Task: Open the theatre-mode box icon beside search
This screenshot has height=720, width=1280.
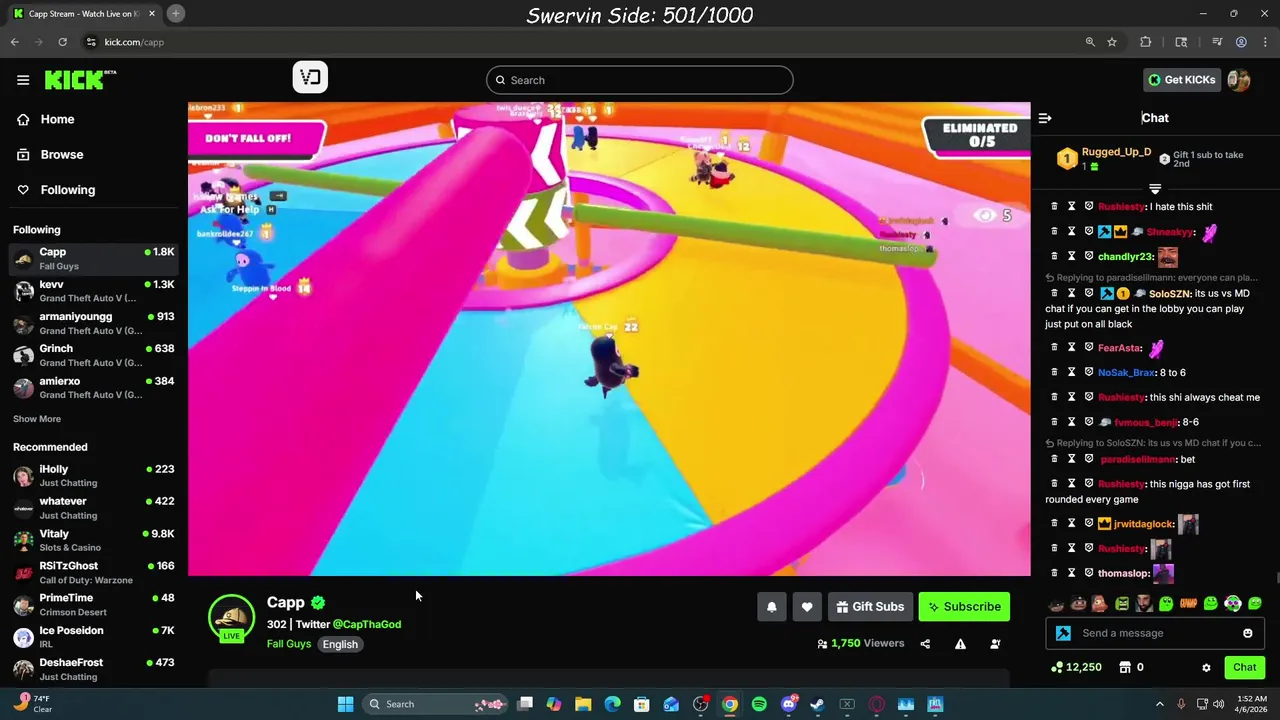Action: coord(310,77)
